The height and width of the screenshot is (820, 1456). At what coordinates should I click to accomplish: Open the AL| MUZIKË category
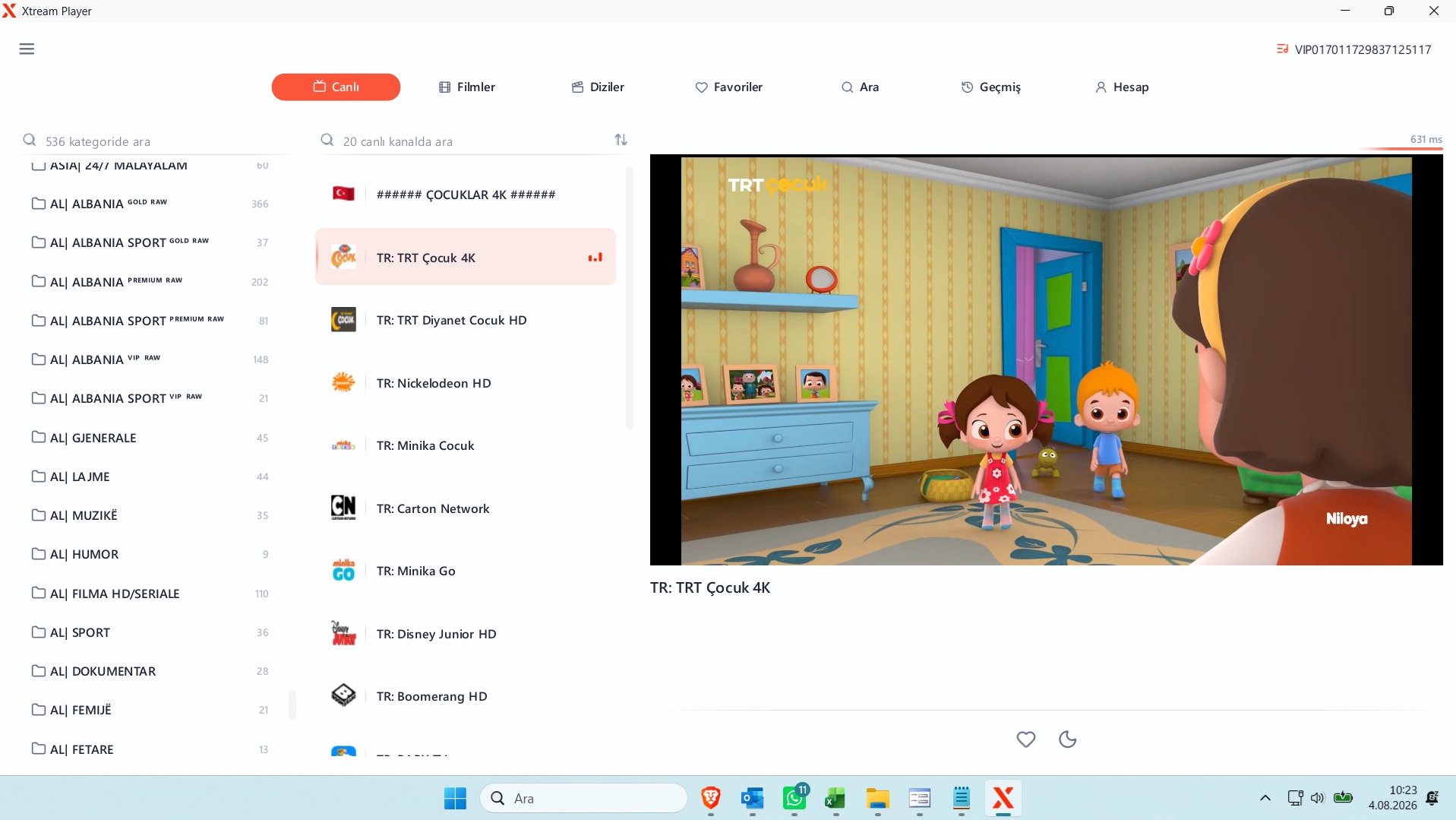[x=150, y=515]
